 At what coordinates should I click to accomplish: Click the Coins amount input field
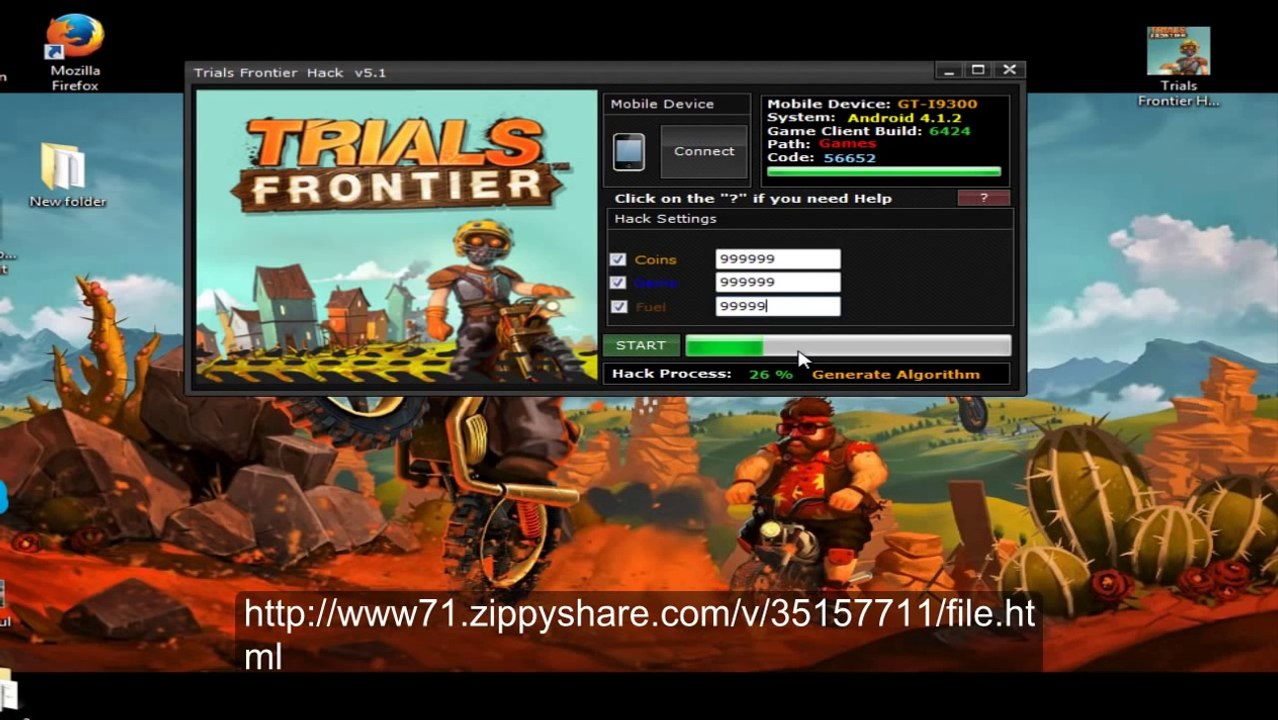778,259
